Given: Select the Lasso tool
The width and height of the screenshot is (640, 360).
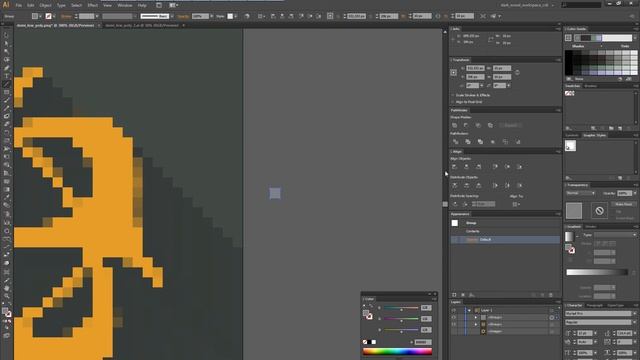Looking at the screenshot, I should [7, 60].
